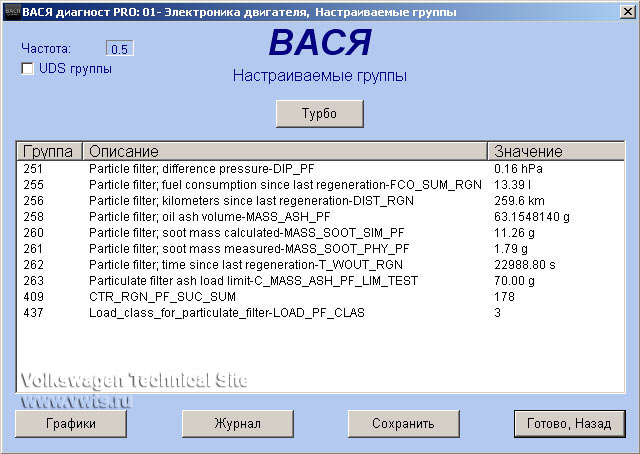Select row 437 Load_class_for_particulate_filter
This screenshot has width=640, height=454.
click(320, 312)
